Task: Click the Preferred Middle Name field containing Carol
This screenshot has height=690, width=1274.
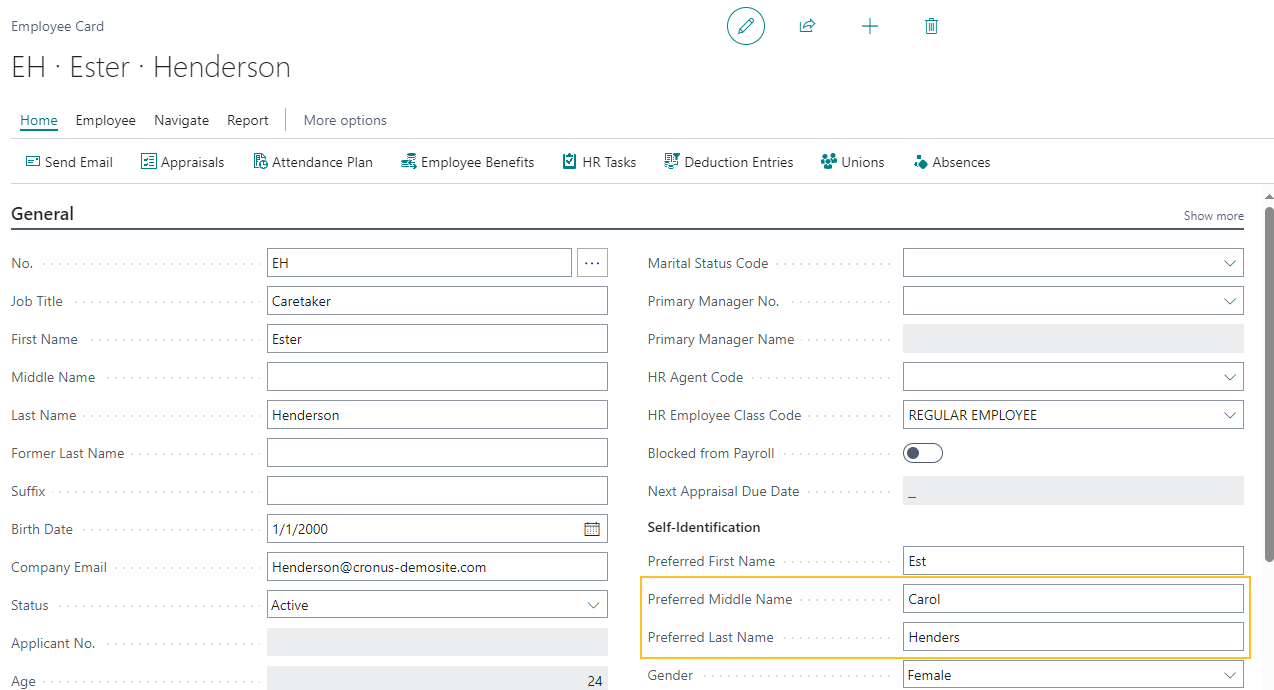Action: (x=1073, y=598)
